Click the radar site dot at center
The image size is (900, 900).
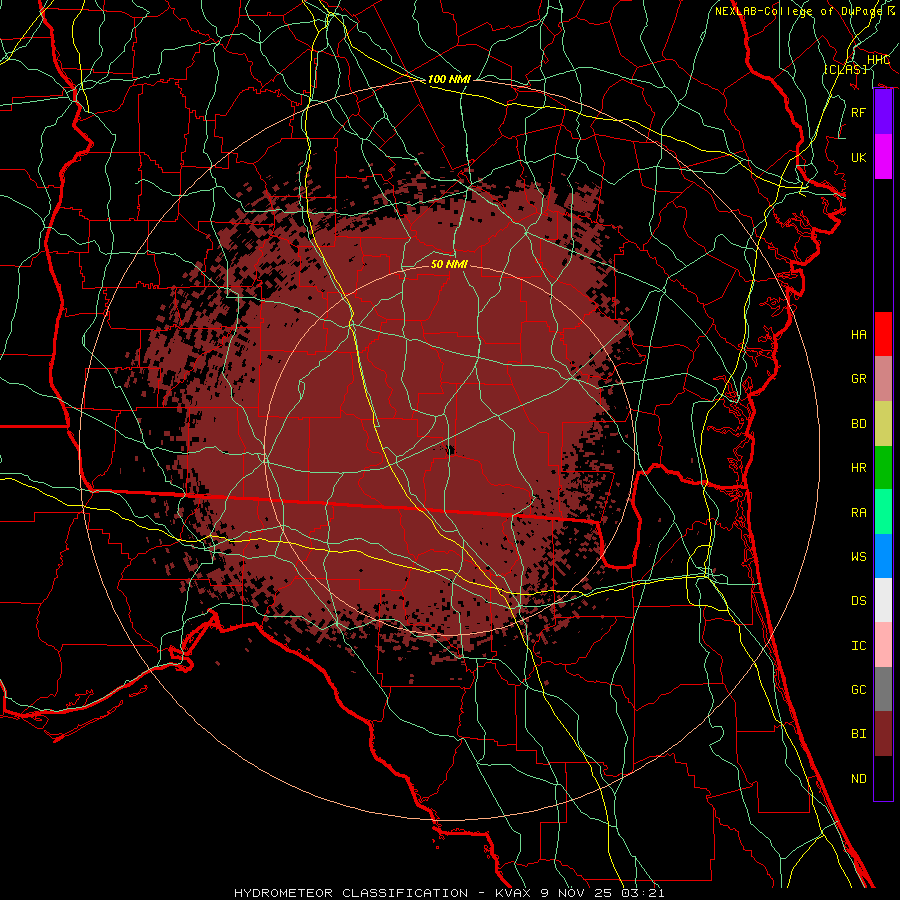click(451, 449)
